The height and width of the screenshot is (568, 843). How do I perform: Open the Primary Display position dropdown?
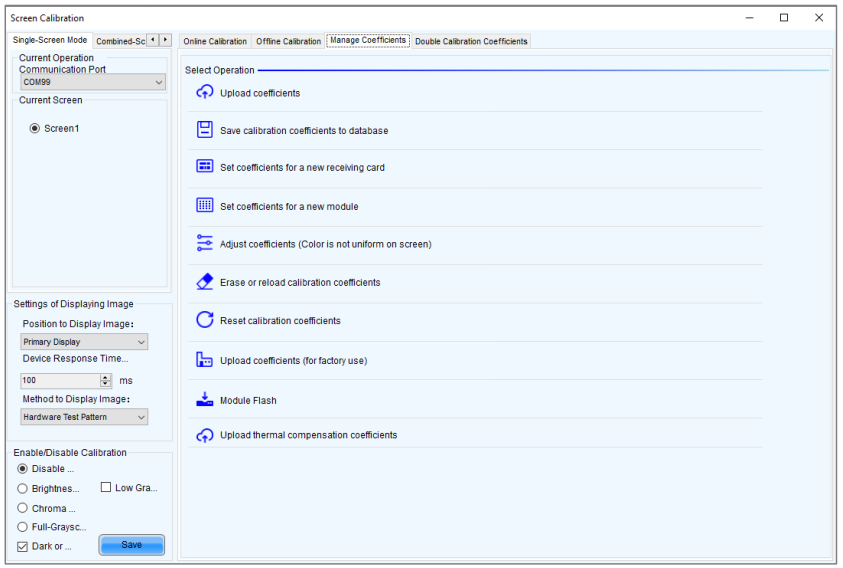pos(84,342)
